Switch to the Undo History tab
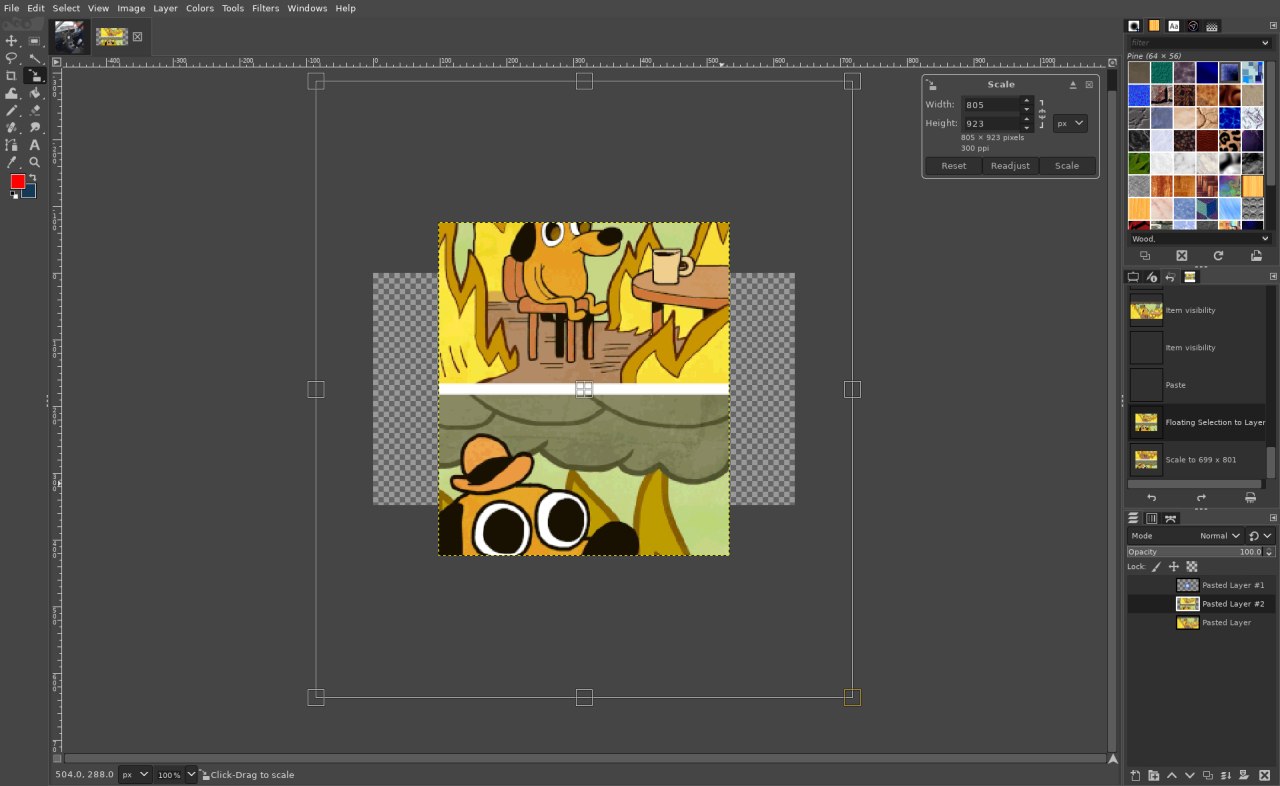This screenshot has width=1280, height=786. [1171, 277]
